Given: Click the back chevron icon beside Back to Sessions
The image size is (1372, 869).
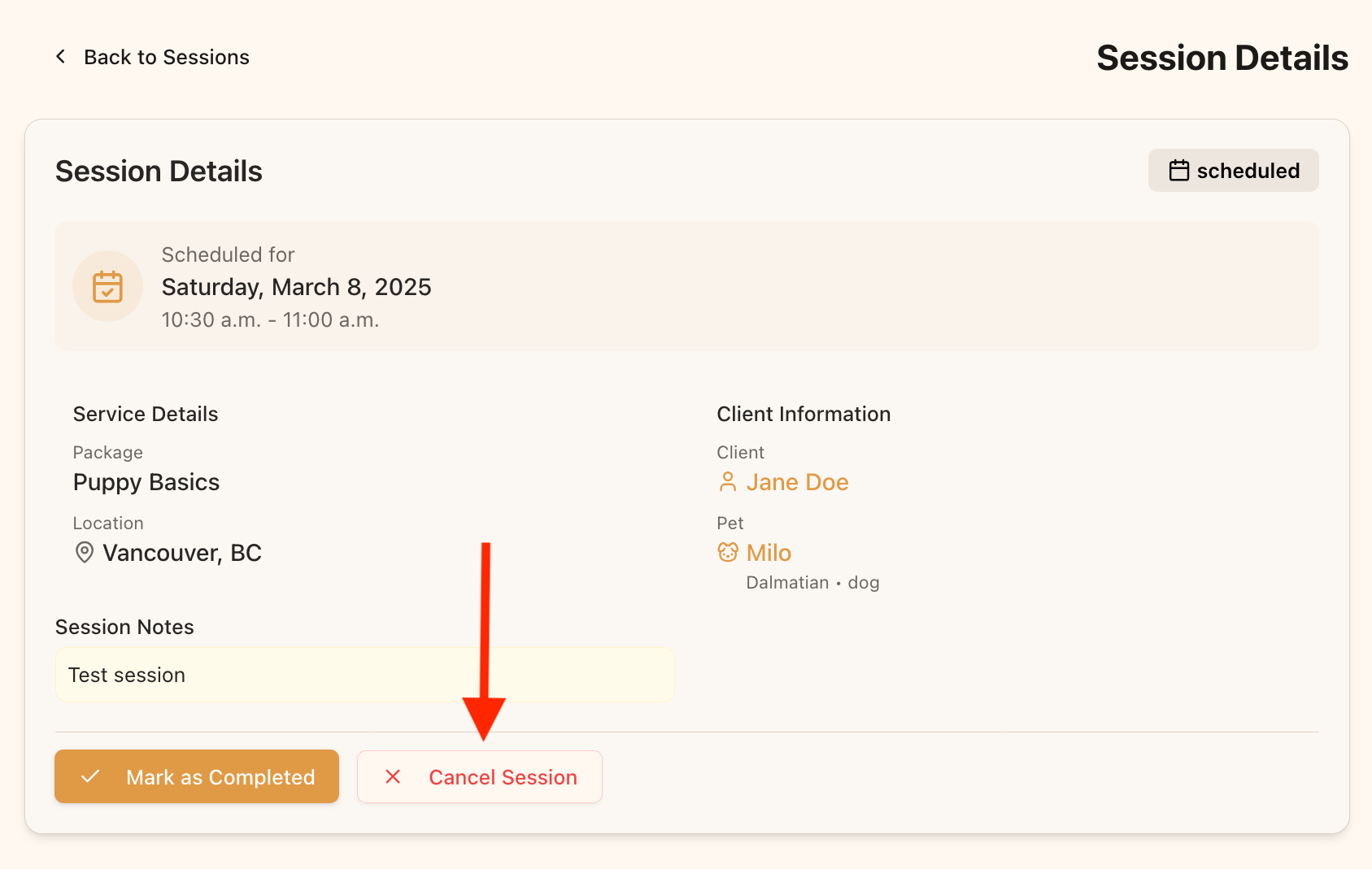Looking at the screenshot, I should 60,56.
